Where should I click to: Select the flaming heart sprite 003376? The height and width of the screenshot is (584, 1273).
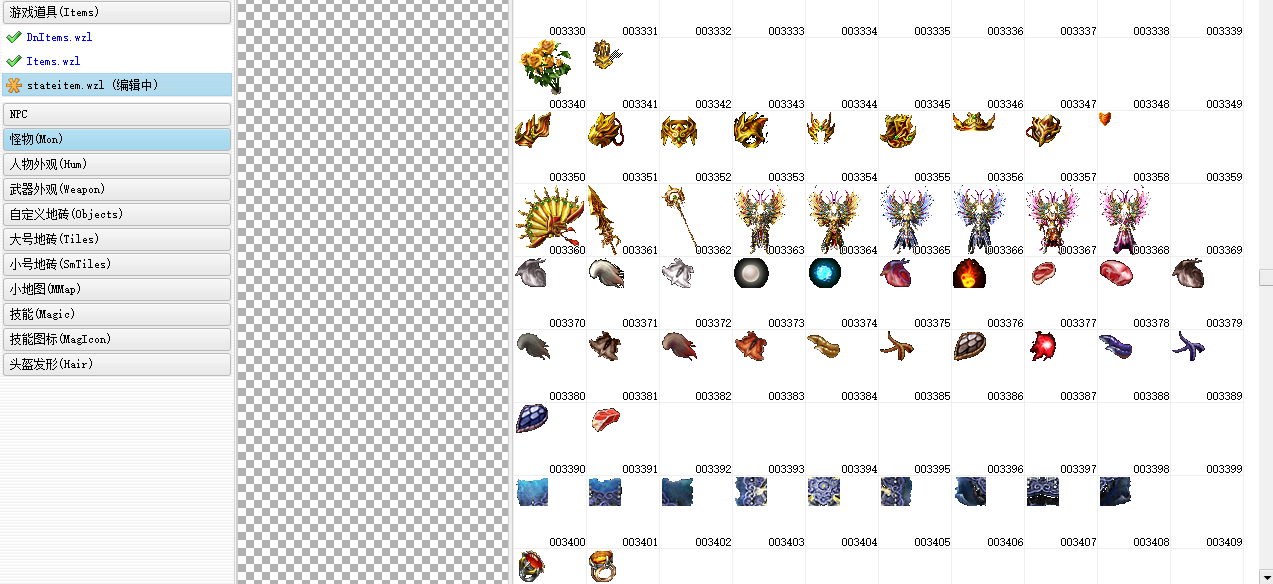(968, 273)
